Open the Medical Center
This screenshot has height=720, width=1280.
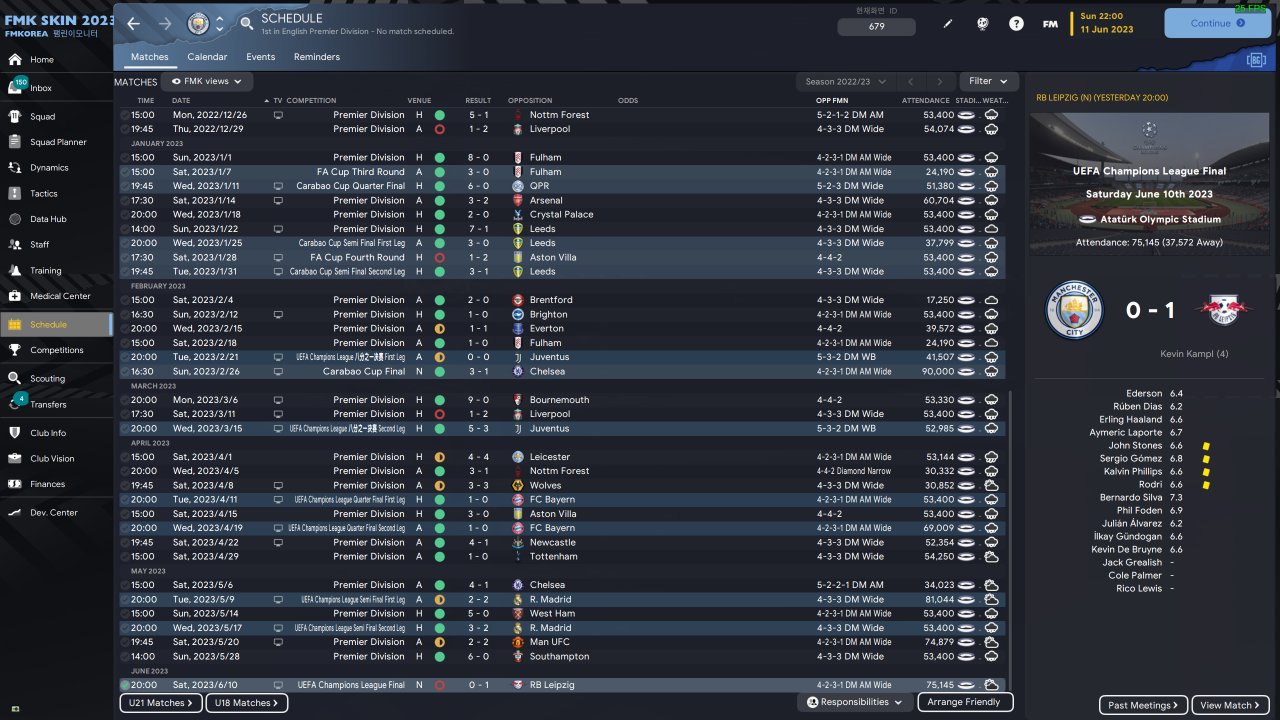[x=56, y=296]
